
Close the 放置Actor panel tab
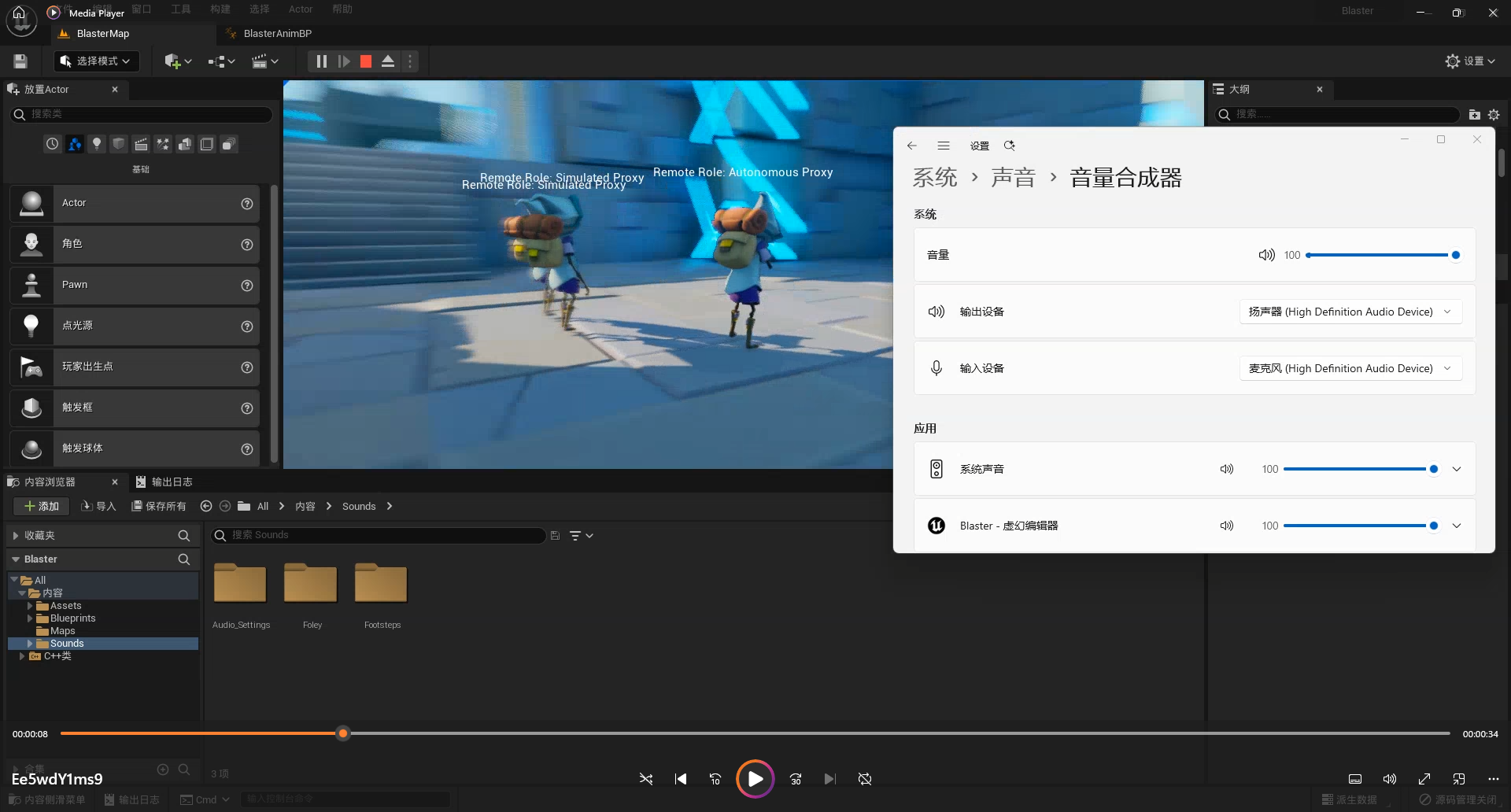tap(115, 90)
